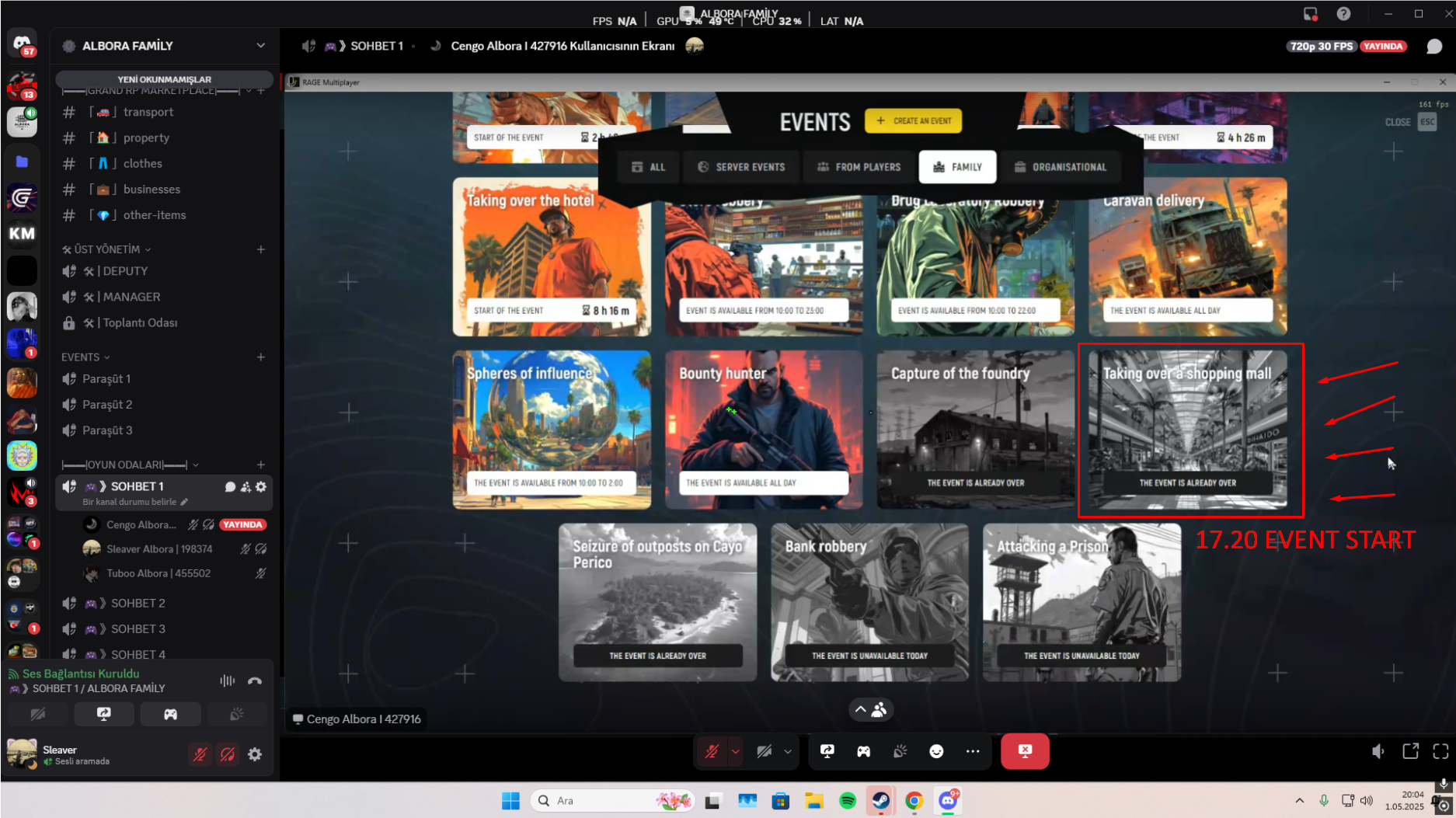Pop out the stream window
Screen dimensions: 1456x818
[x=1410, y=751]
